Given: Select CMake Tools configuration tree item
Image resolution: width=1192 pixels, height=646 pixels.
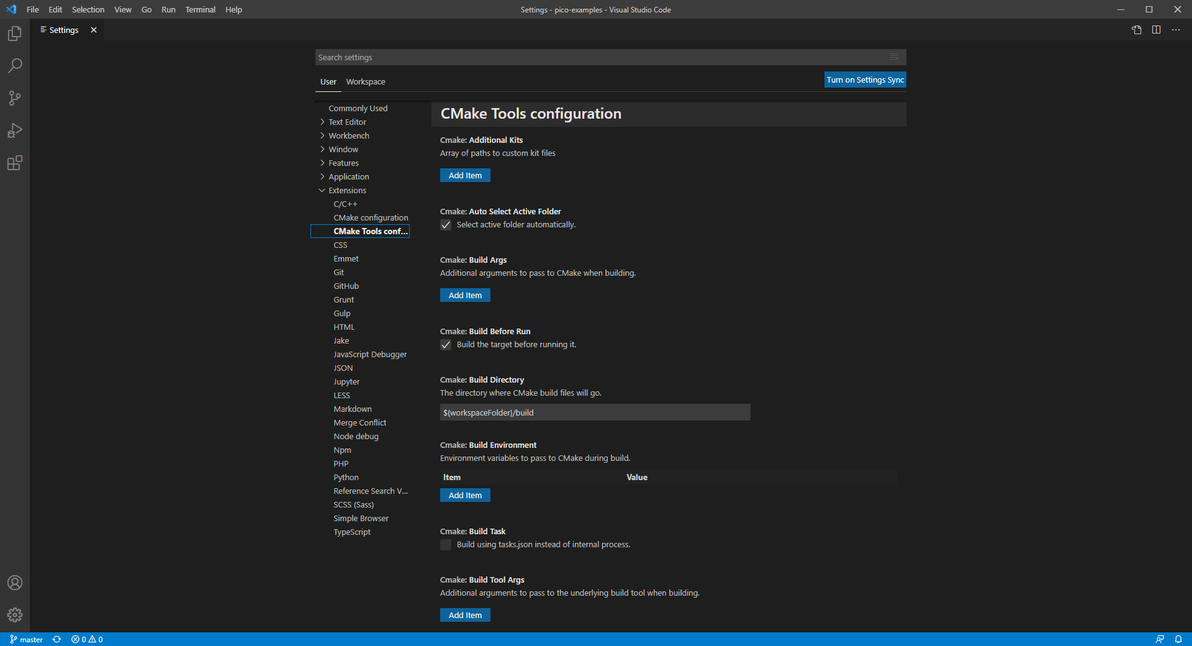Looking at the screenshot, I should tap(360, 231).
